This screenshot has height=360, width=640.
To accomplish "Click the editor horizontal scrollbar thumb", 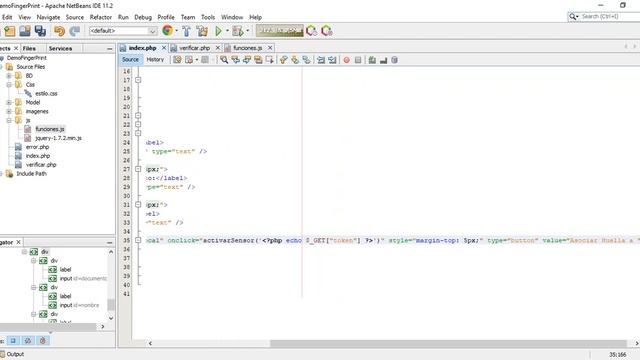I will point(448,343).
